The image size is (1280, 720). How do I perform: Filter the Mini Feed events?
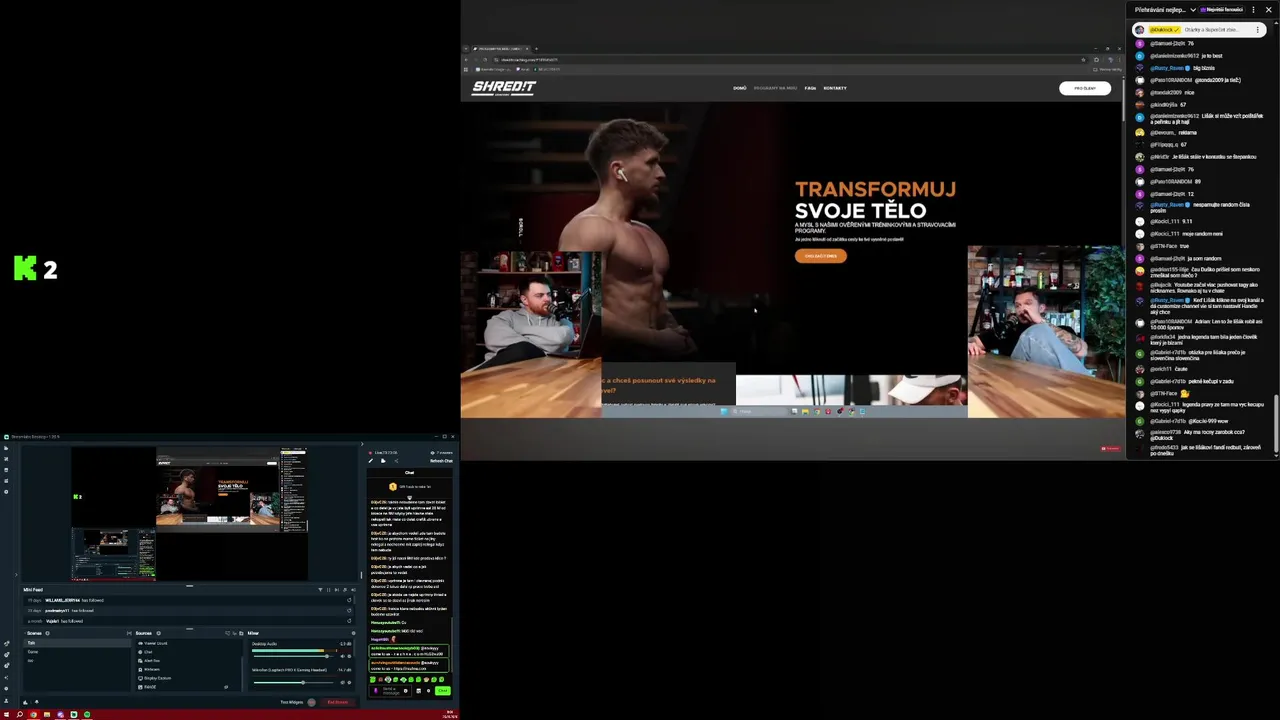click(320, 590)
